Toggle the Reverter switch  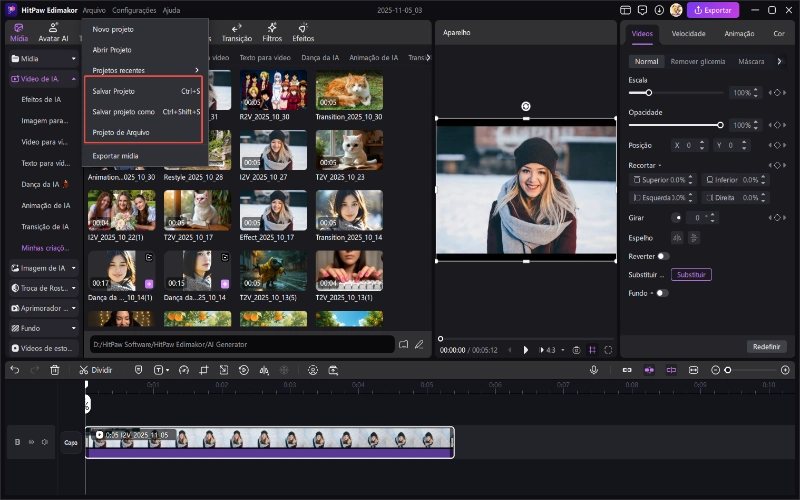pos(663,256)
